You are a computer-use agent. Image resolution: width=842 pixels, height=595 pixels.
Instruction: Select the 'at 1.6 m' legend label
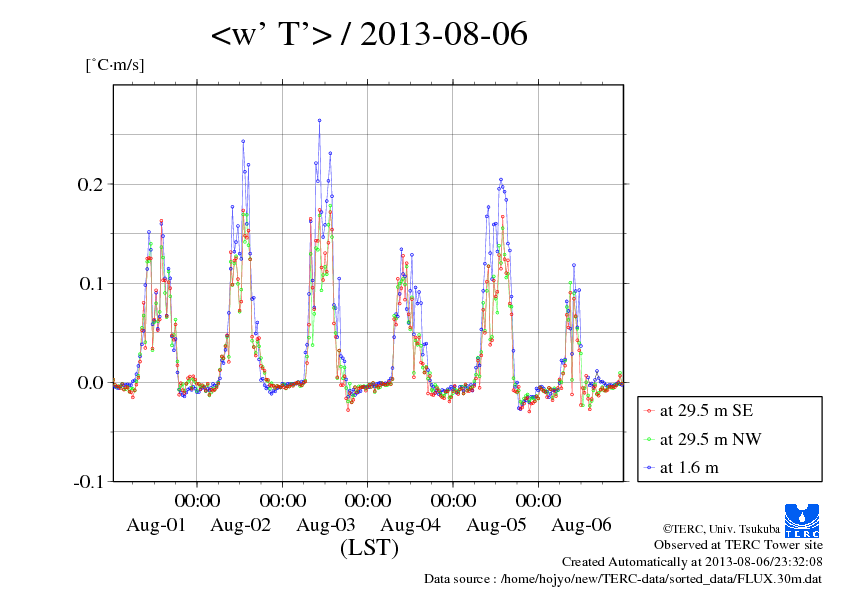coord(689,468)
